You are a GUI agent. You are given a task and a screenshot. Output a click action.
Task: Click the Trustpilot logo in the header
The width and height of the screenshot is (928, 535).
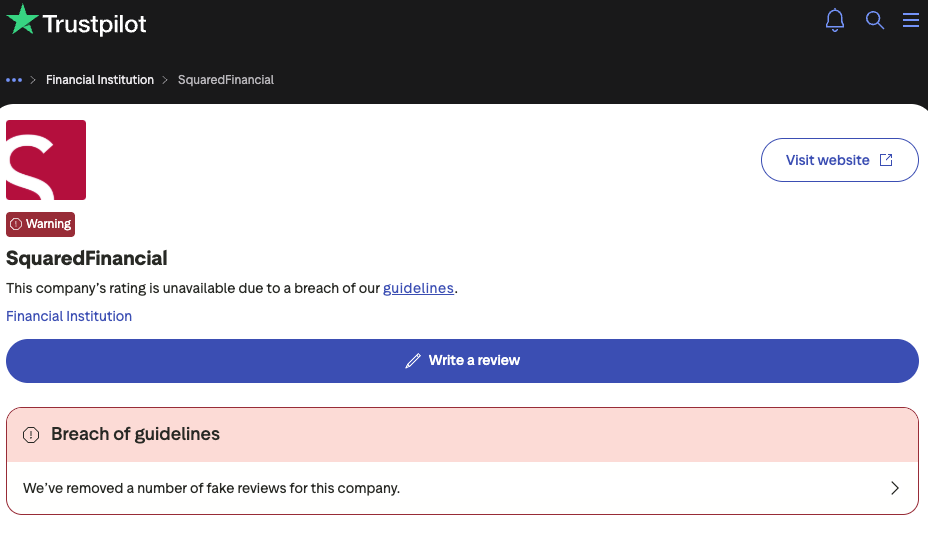coord(76,21)
